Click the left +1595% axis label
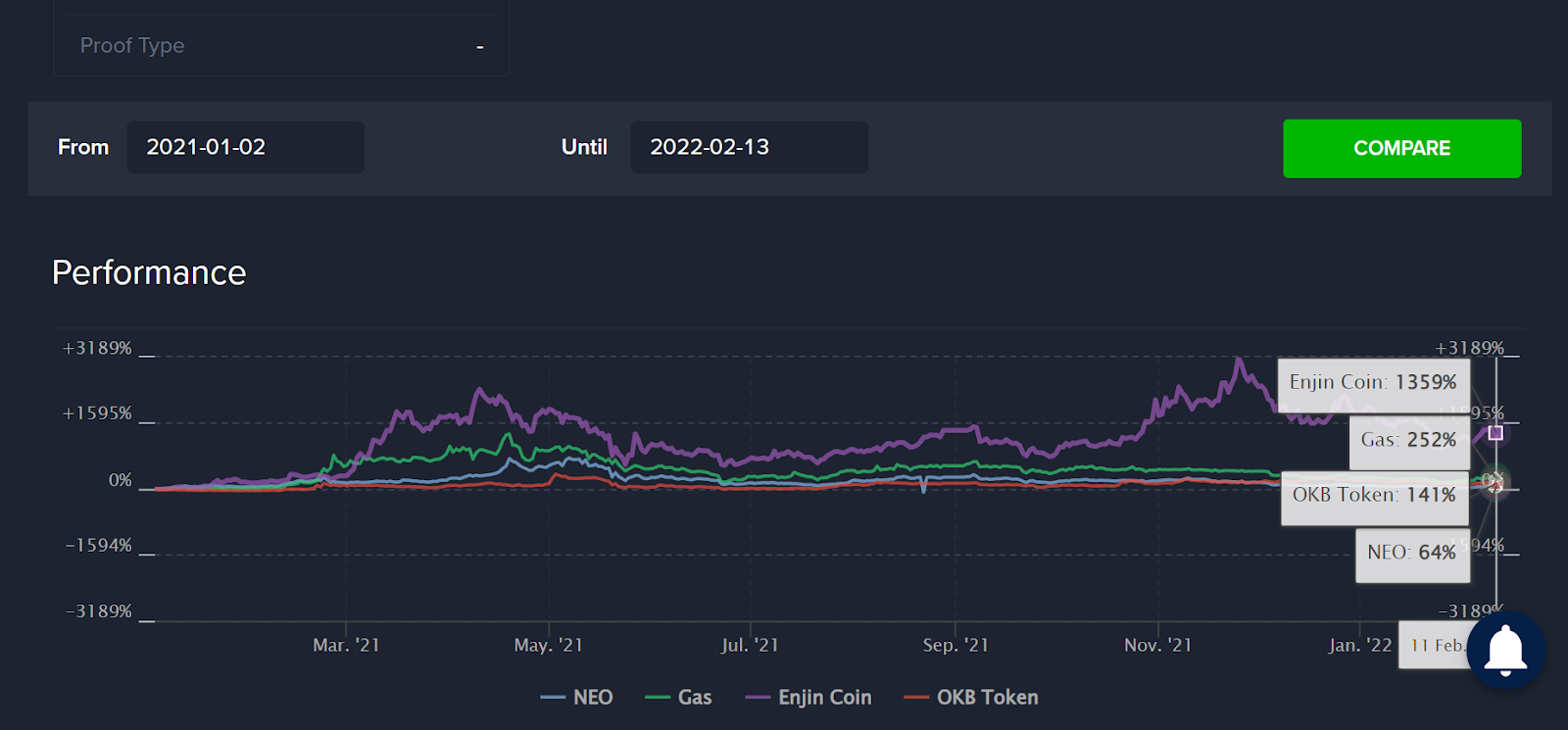1568x730 pixels. pyautogui.click(x=97, y=414)
